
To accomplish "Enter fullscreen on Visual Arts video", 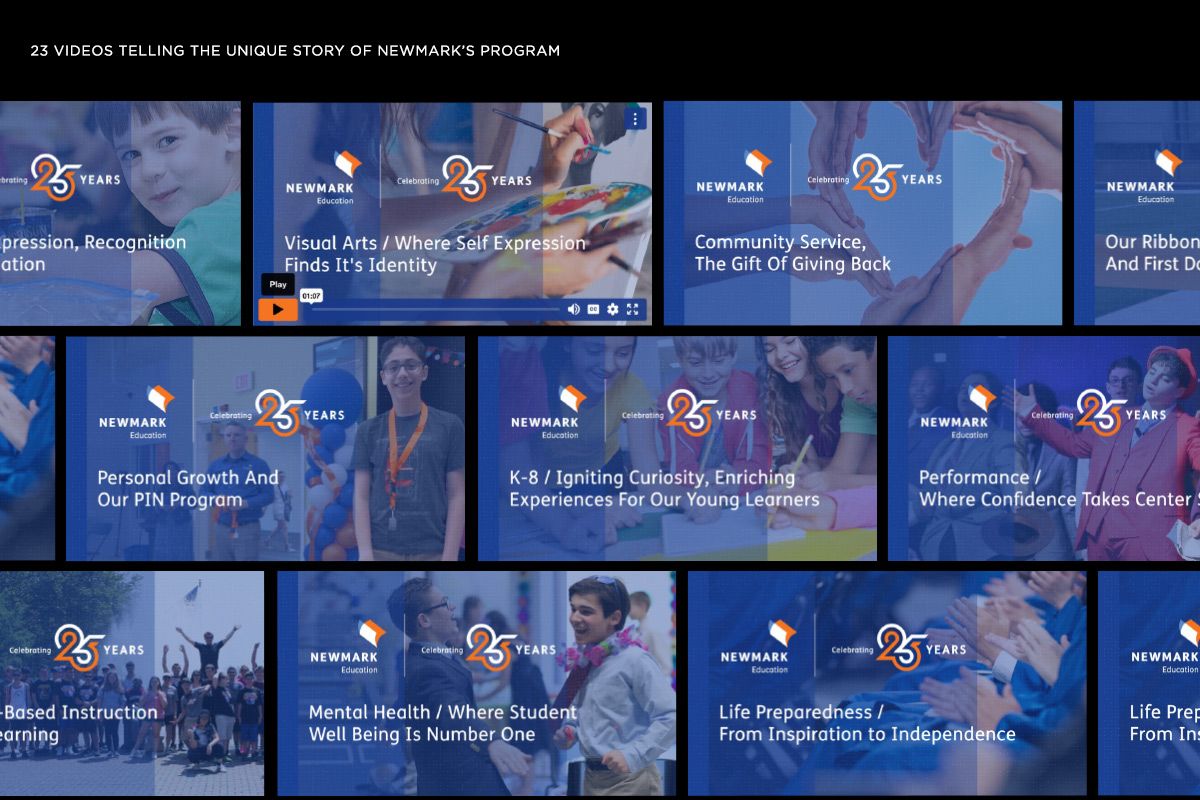I will [x=632, y=310].
